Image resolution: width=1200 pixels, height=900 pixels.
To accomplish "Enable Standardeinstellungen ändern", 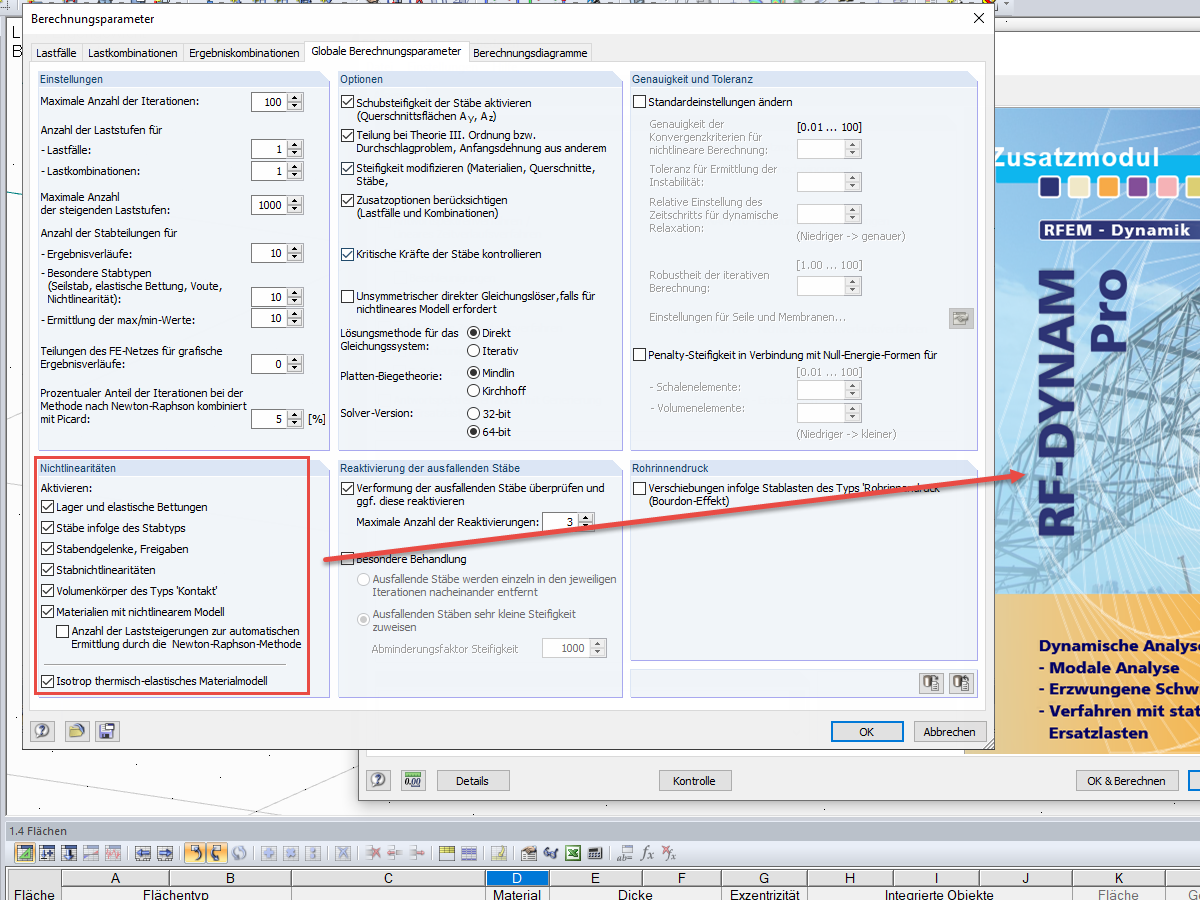I will [x=638, y=100].
